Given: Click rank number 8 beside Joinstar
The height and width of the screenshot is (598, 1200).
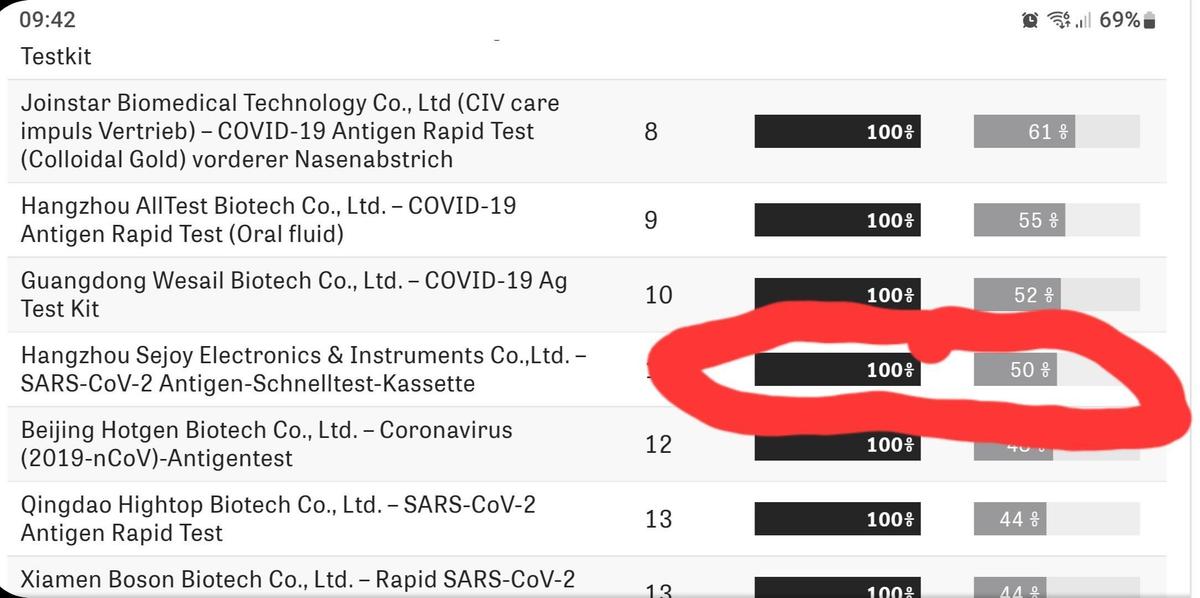Looking at the screenshot, I should click(x=651, y=131).
